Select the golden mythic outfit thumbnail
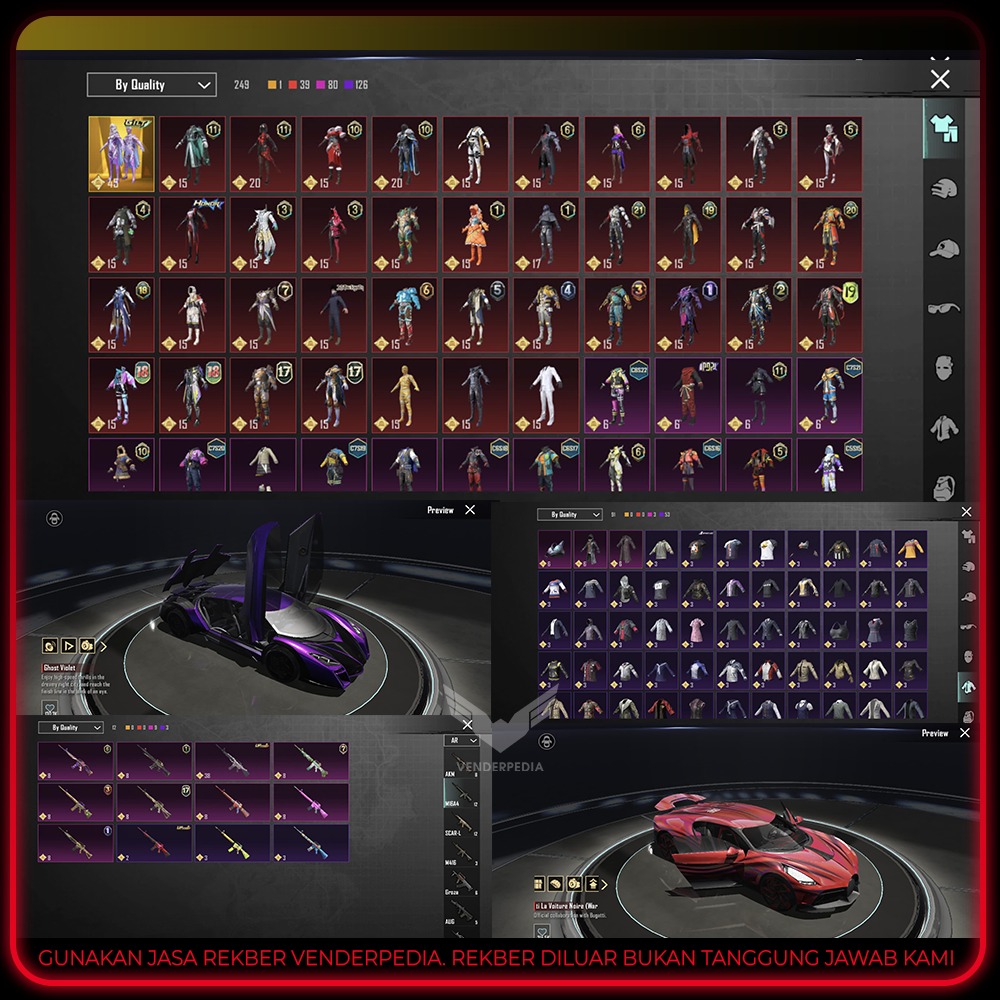The width and height of the screenshot is (1000, 1000). point(121,154)
